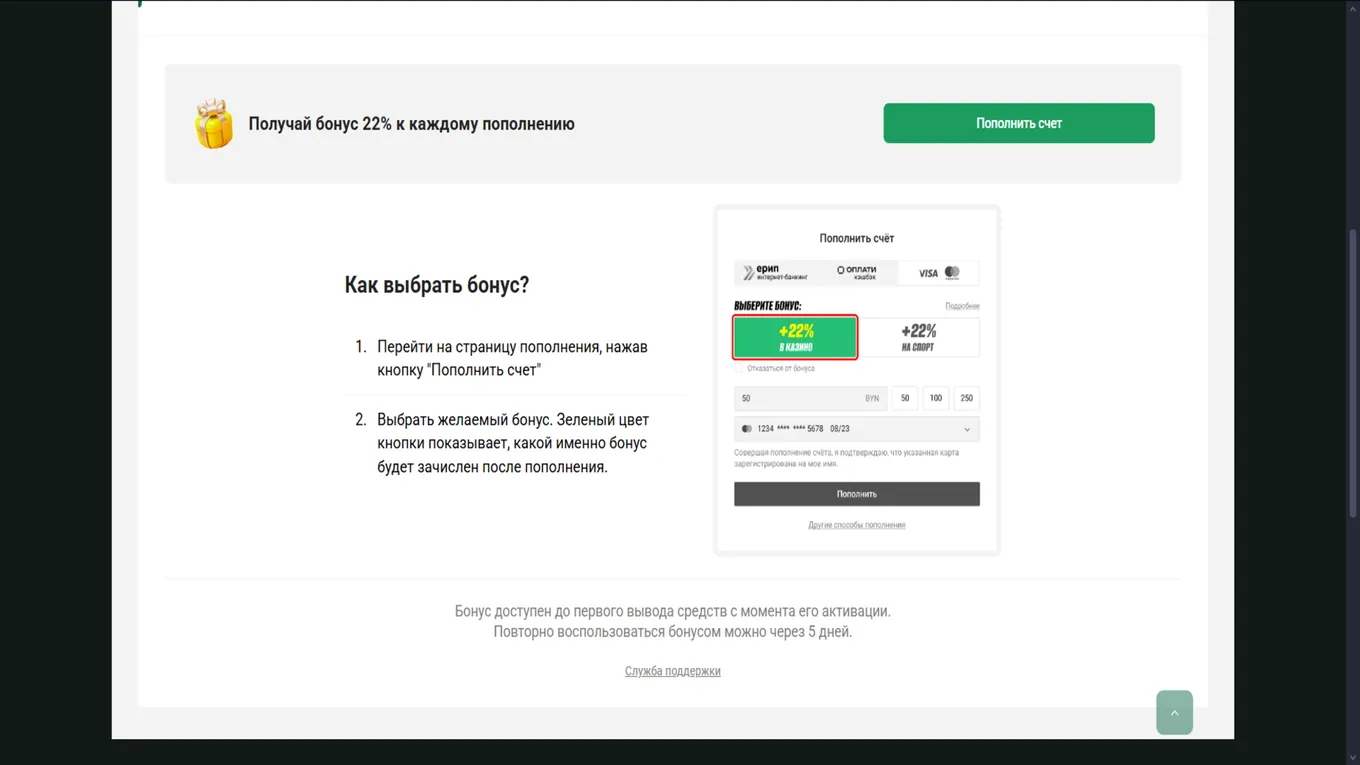Click the amount input field showing 50 BYN
The height and width of the screenshot is (765, 1360).
810,398
